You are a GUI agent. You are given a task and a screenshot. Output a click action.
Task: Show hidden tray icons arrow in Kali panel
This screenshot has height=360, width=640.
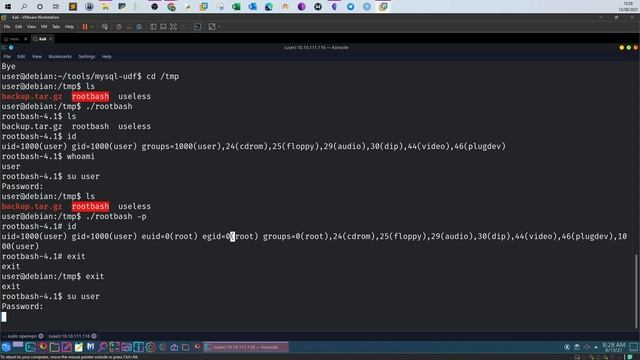596,347
